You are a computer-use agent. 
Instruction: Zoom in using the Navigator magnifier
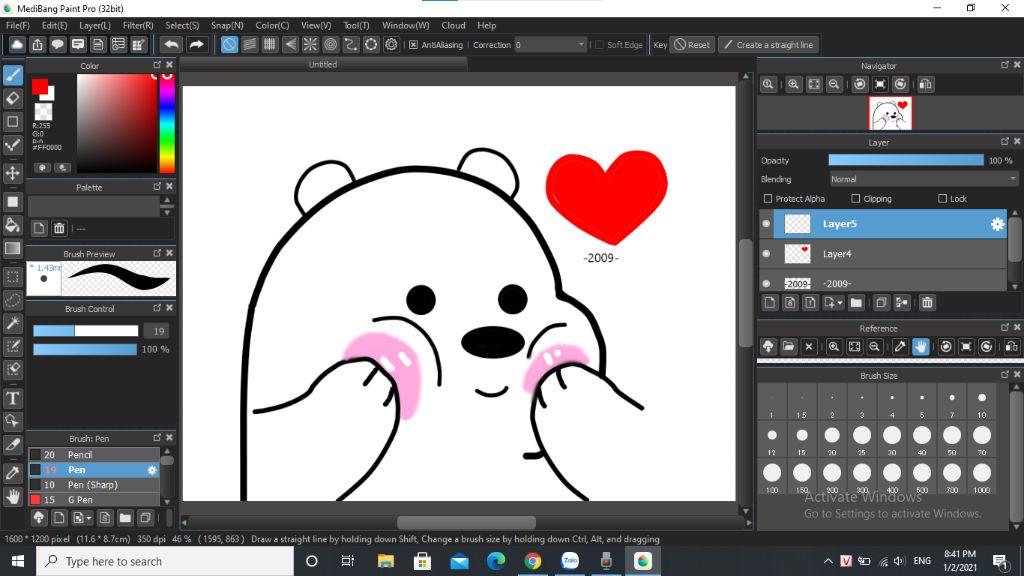click(x=793, y=85)
